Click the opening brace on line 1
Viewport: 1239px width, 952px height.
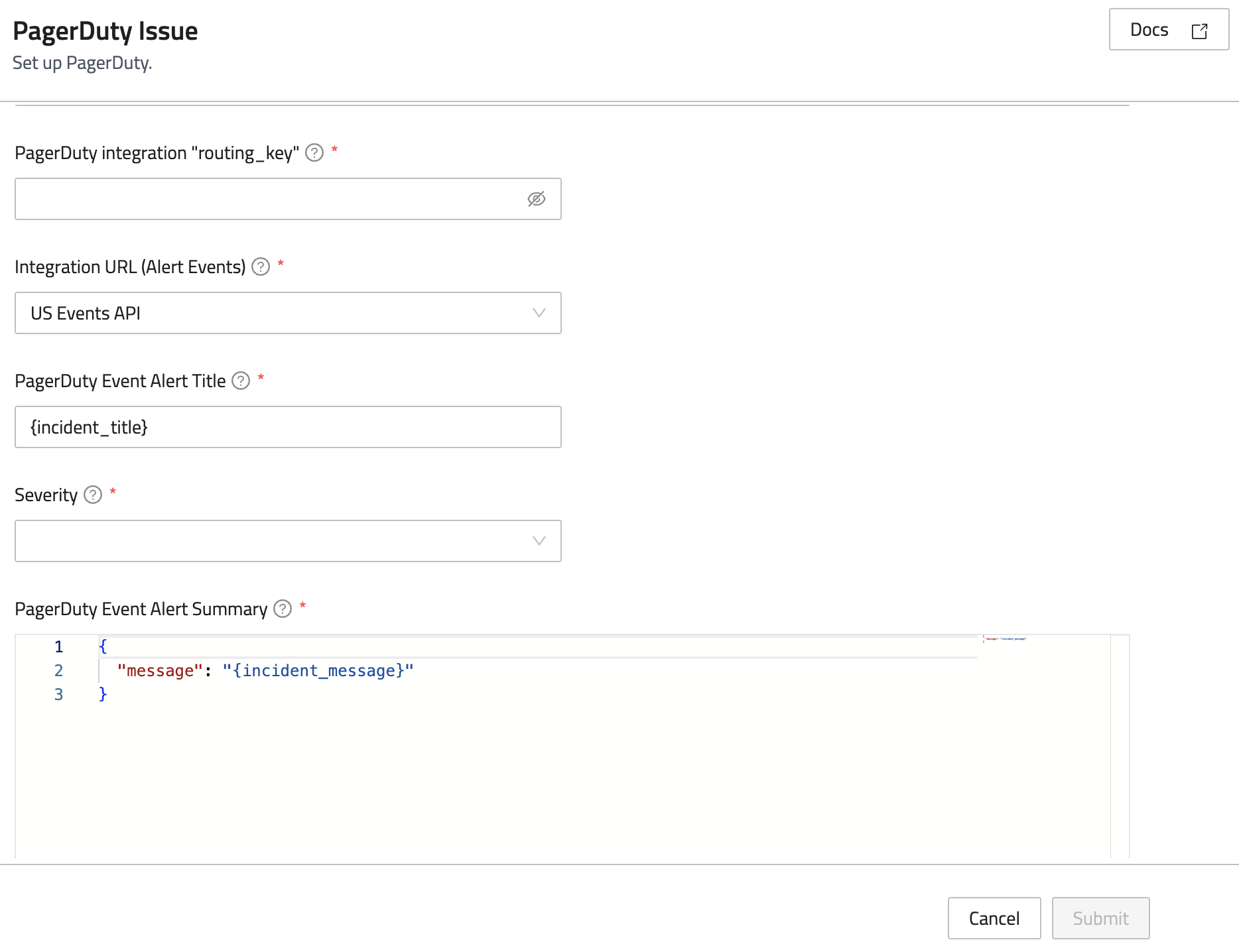(103, 646)
